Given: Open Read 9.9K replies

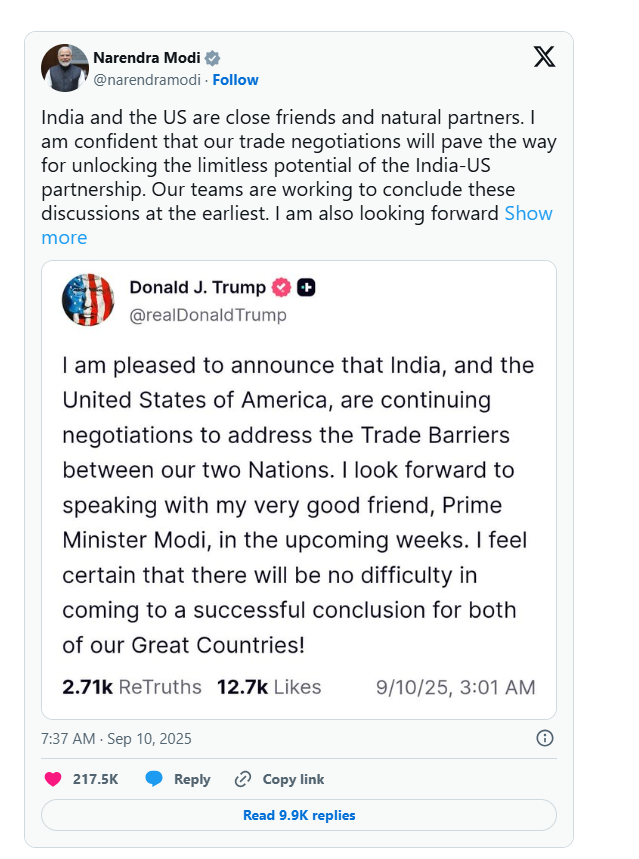Looking at the screenshot, I should (299, 815).
